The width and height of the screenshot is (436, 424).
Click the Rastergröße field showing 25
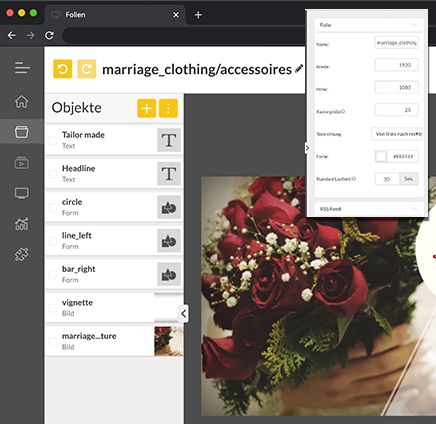pyautogui.click(x=396, y=110)
